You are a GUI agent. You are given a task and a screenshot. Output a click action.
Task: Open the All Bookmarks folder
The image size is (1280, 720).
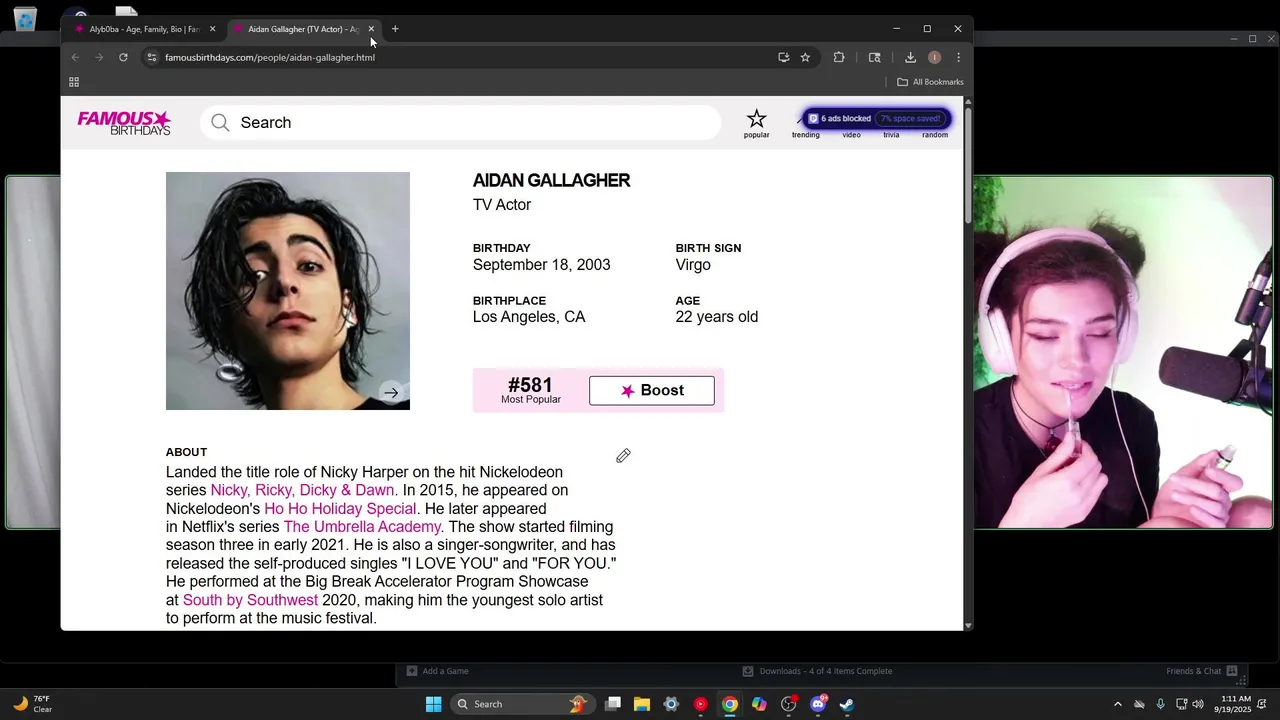(x=930, y=82)
